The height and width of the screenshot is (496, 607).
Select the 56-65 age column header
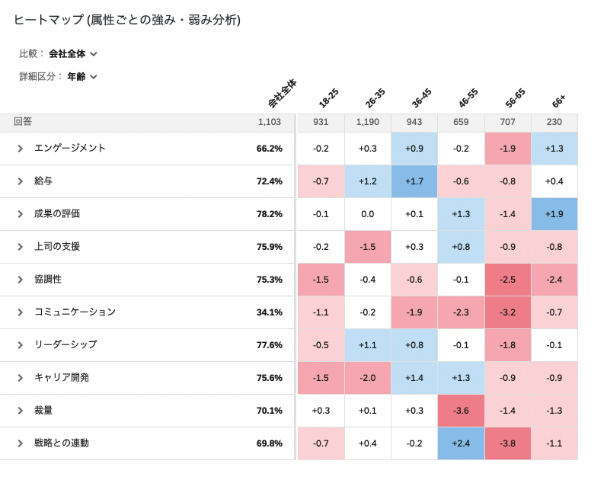click(x=516, y=97)
